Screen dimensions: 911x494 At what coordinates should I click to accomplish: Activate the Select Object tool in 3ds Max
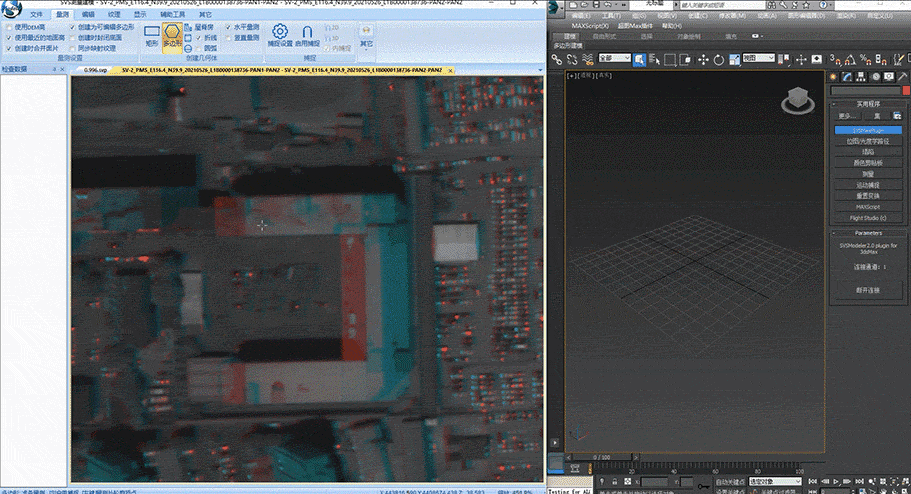point(641,58)
